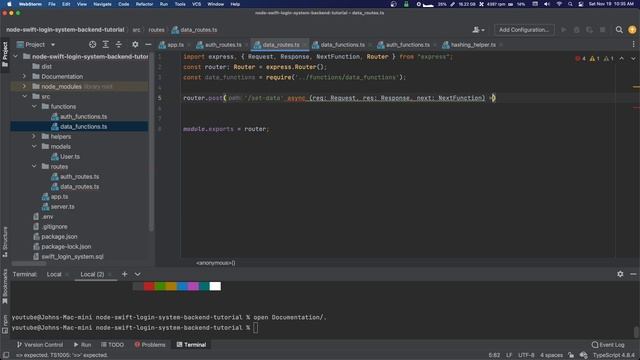Click Expand All in Project panel
The image size is (640, 360).
(105, 44)
